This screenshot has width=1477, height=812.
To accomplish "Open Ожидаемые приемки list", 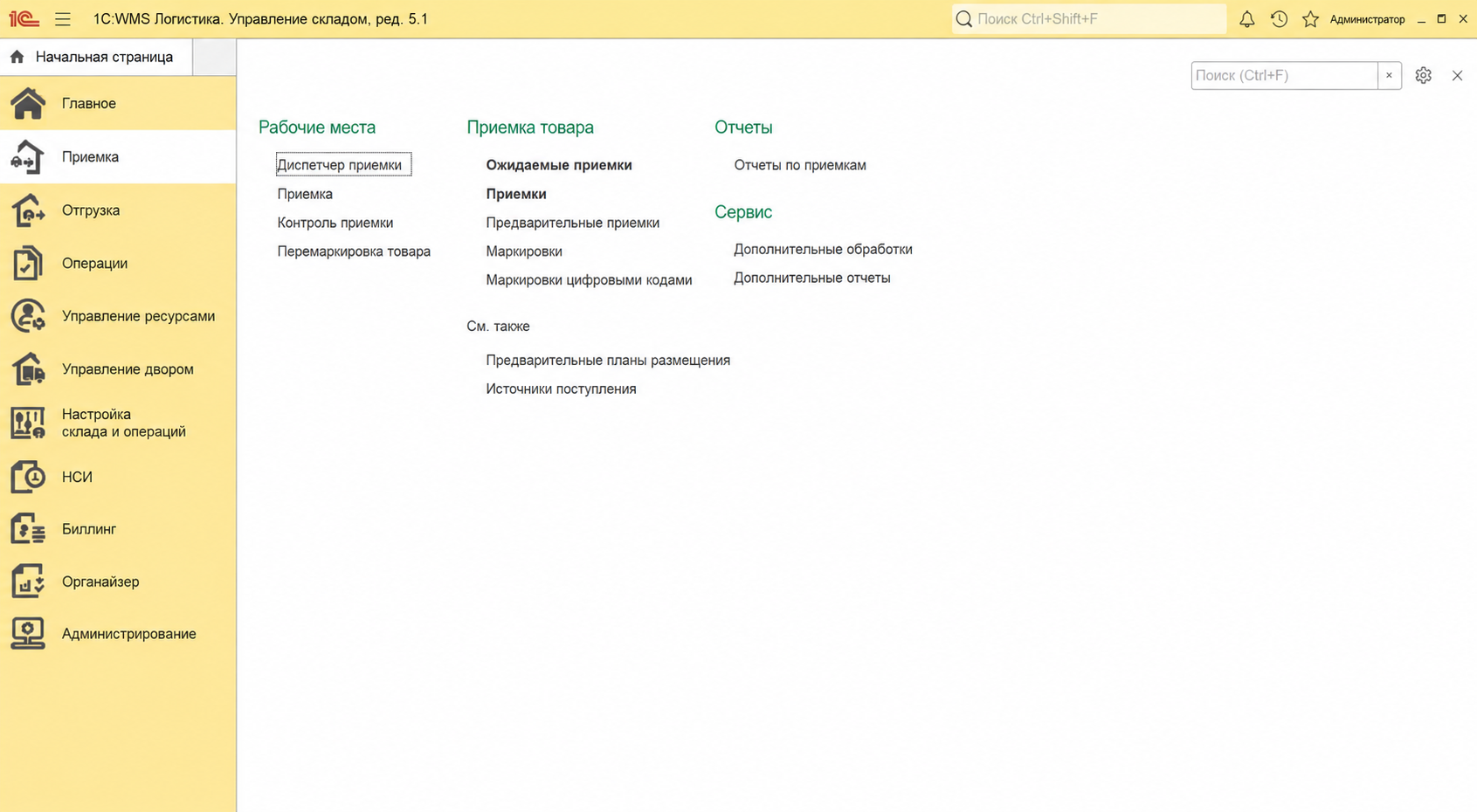I will point(559,165).
